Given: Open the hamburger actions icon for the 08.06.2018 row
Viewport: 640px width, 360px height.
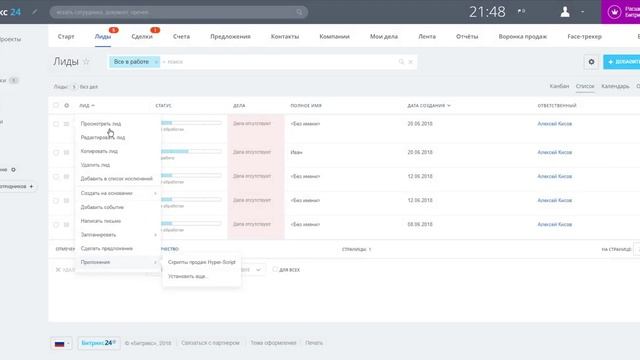Looking at the screenshot, I should 66,224.
